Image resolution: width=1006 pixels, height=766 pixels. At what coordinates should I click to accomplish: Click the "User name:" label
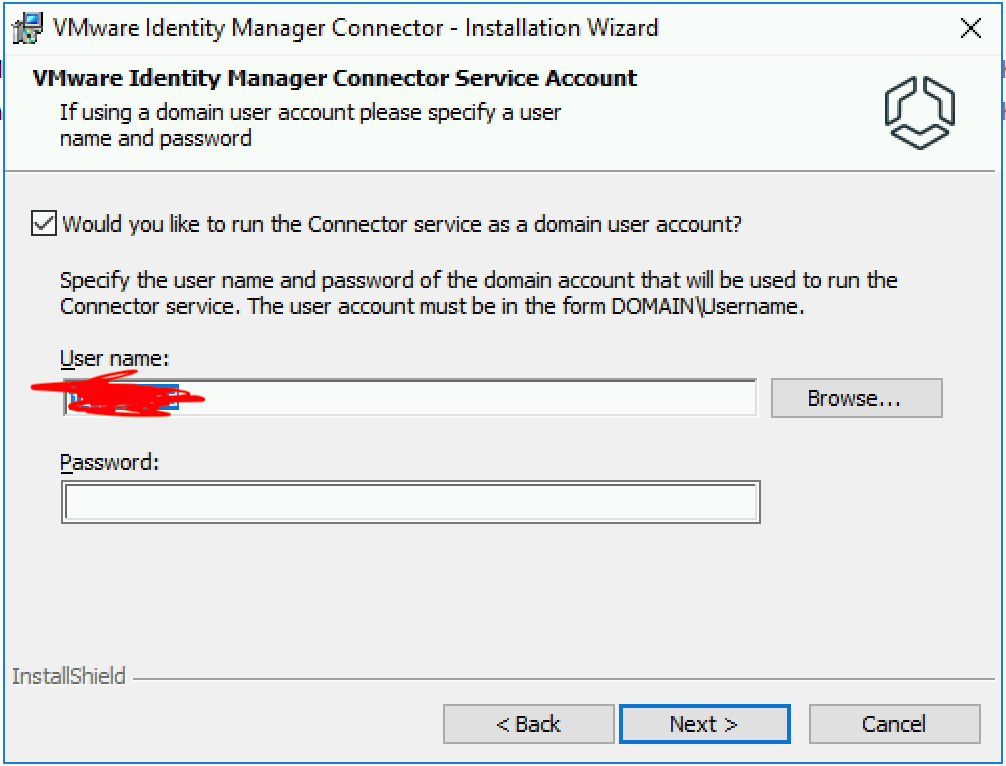pyautogui.click(x=114, y=358)
